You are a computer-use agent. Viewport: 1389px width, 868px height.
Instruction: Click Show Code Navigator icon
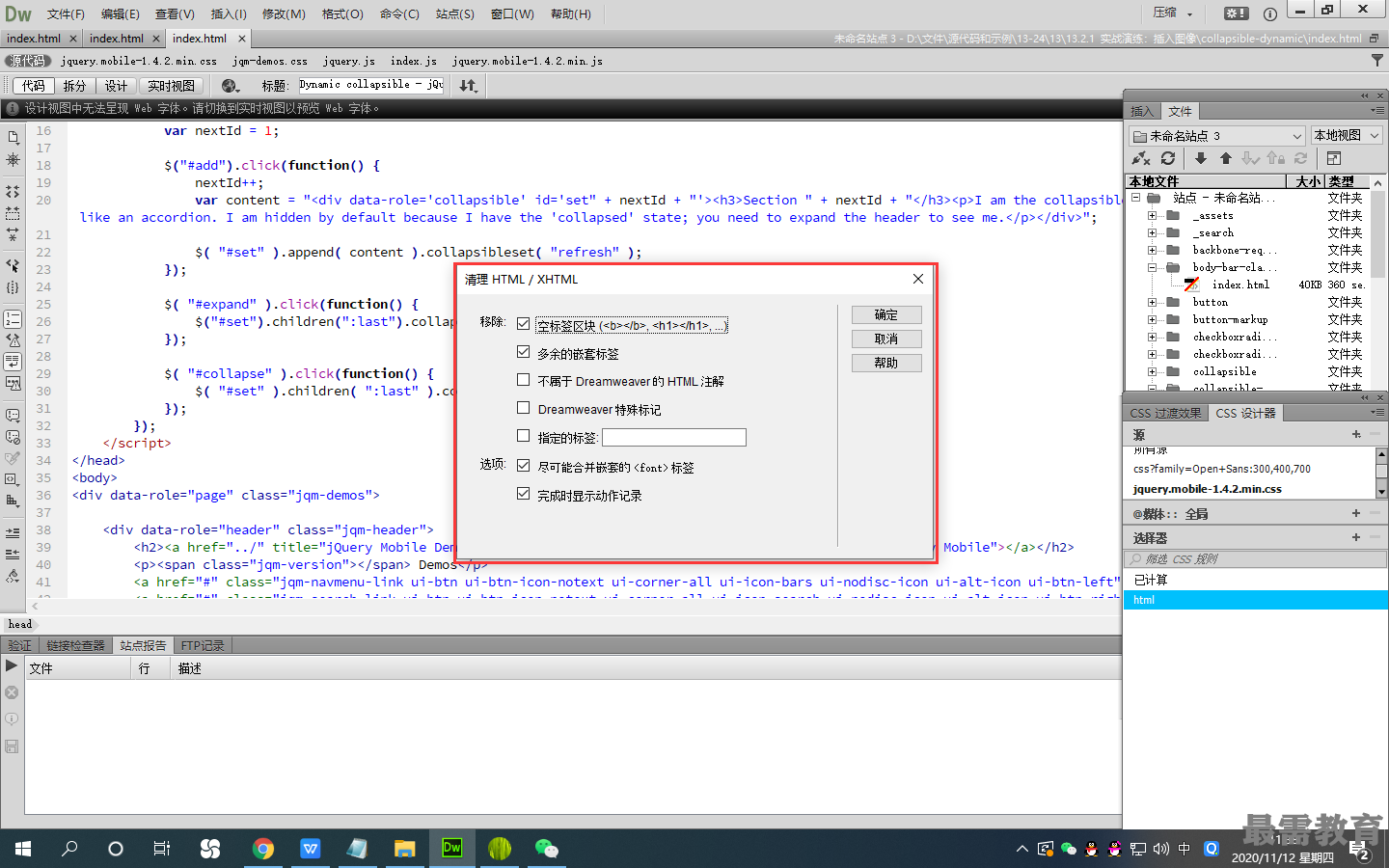(13, 159)
